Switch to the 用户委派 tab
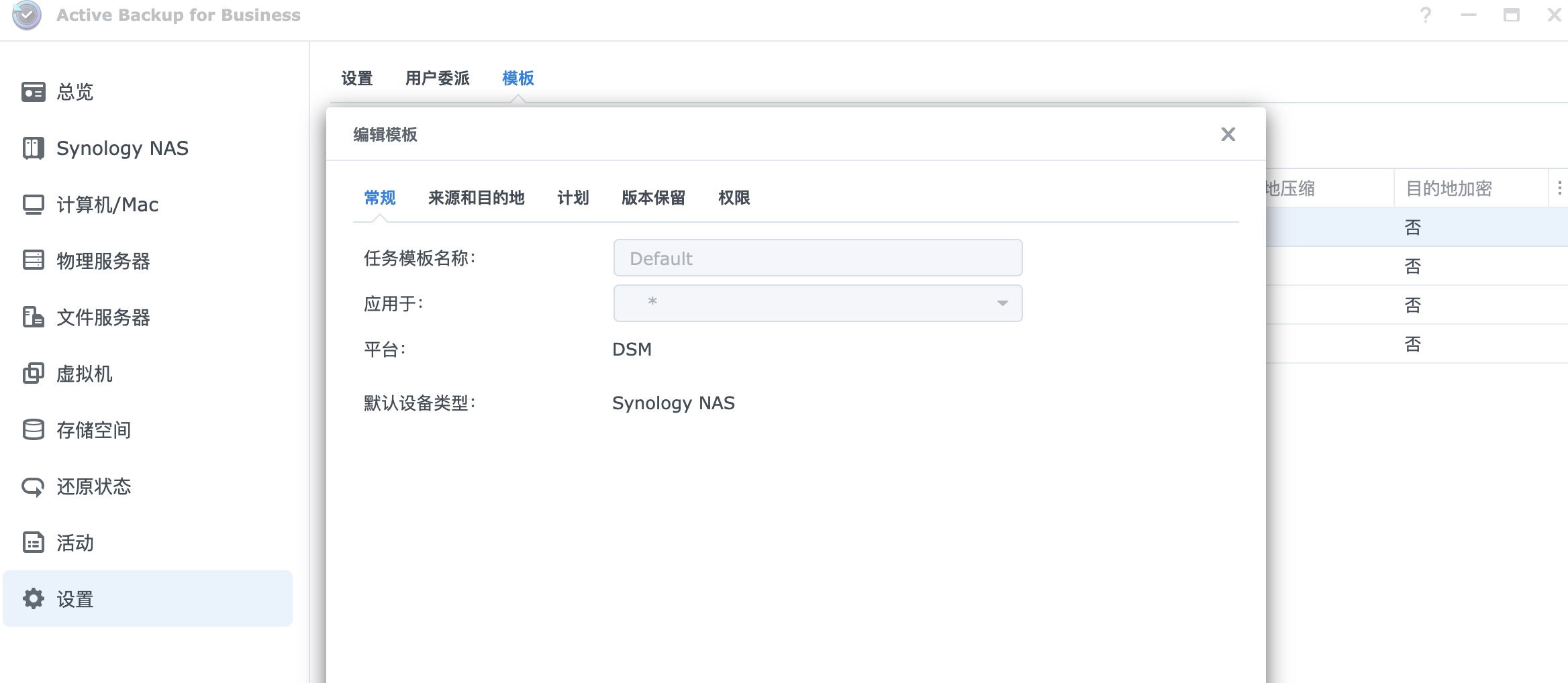 tap(437, 78)
